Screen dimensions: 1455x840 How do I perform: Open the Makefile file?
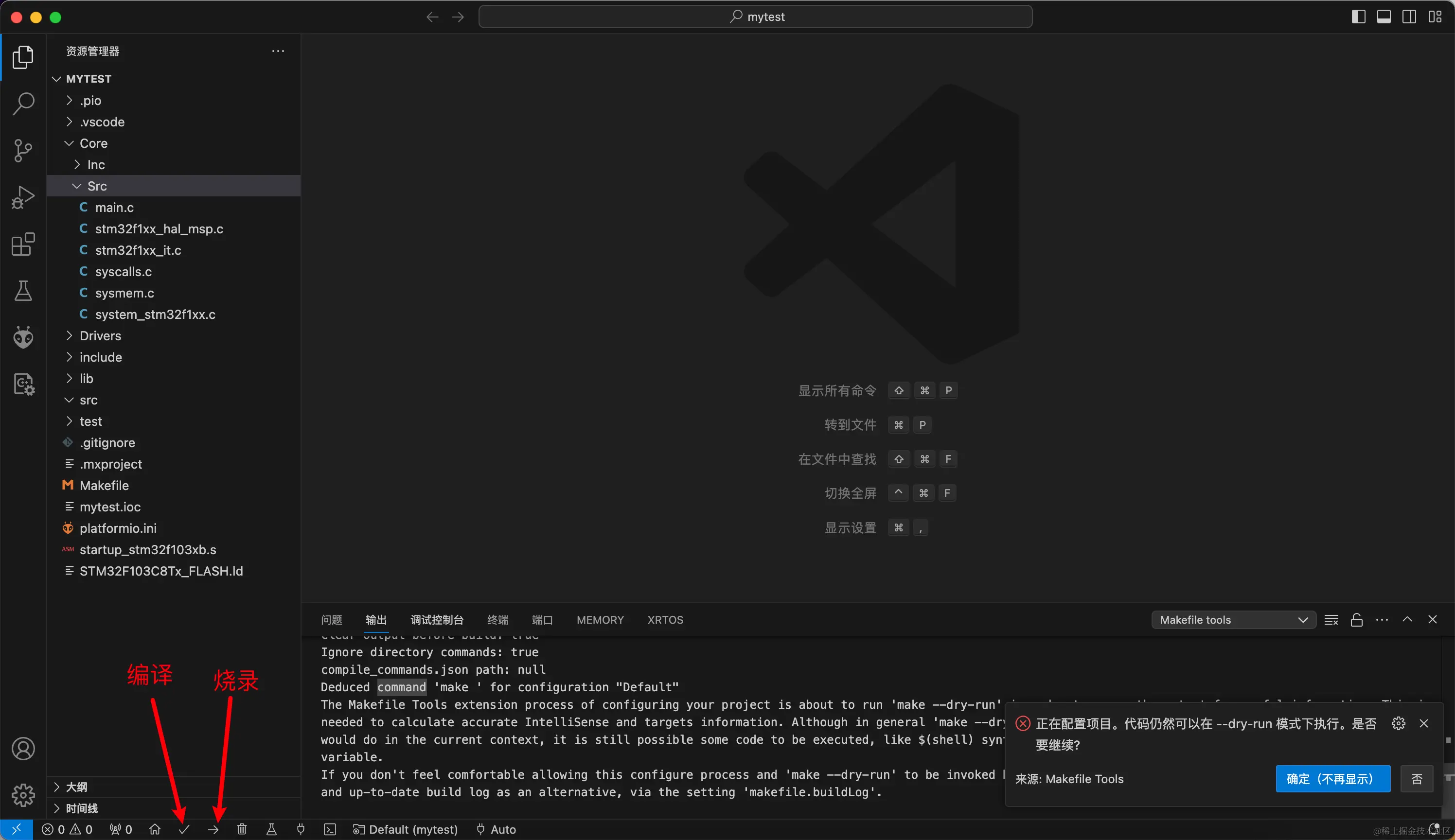[173, 485]
